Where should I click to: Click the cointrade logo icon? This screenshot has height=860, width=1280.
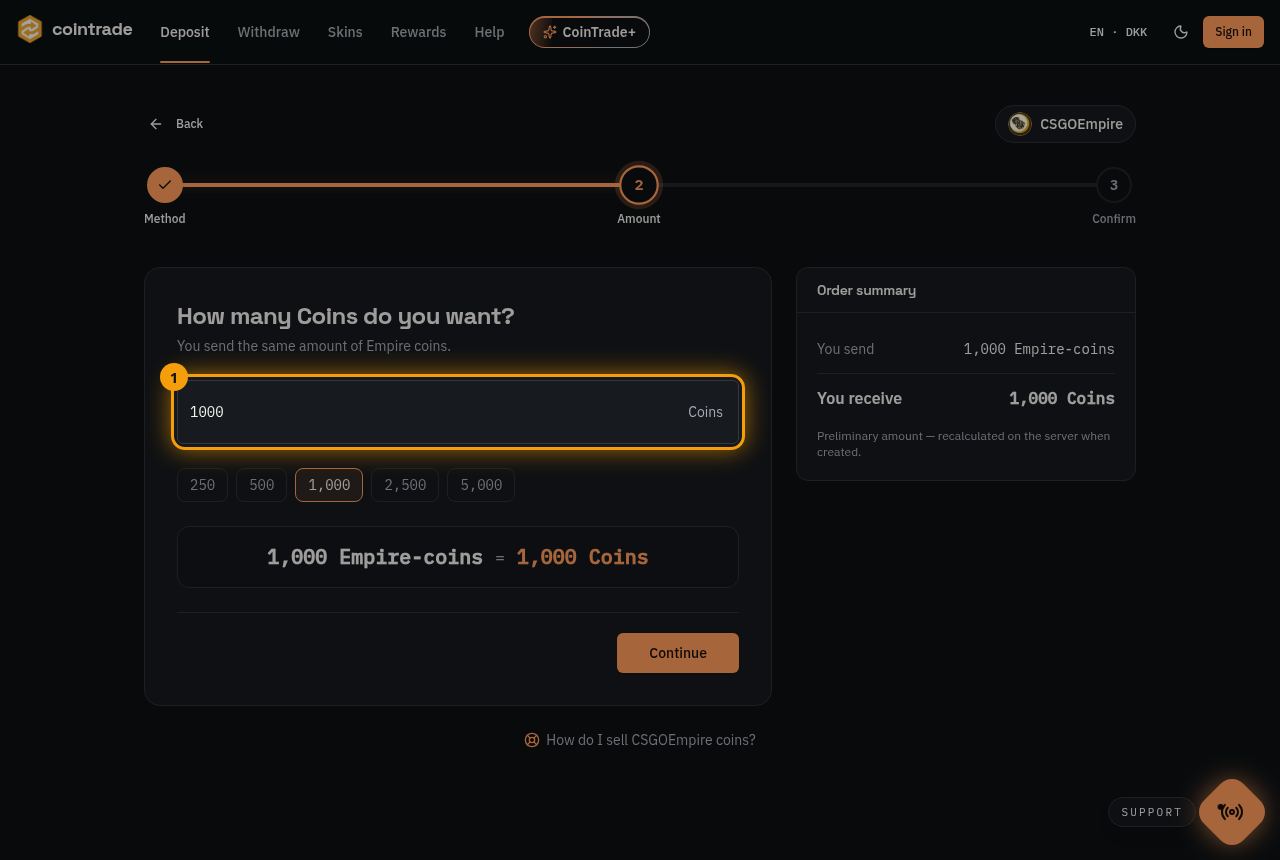30,30
